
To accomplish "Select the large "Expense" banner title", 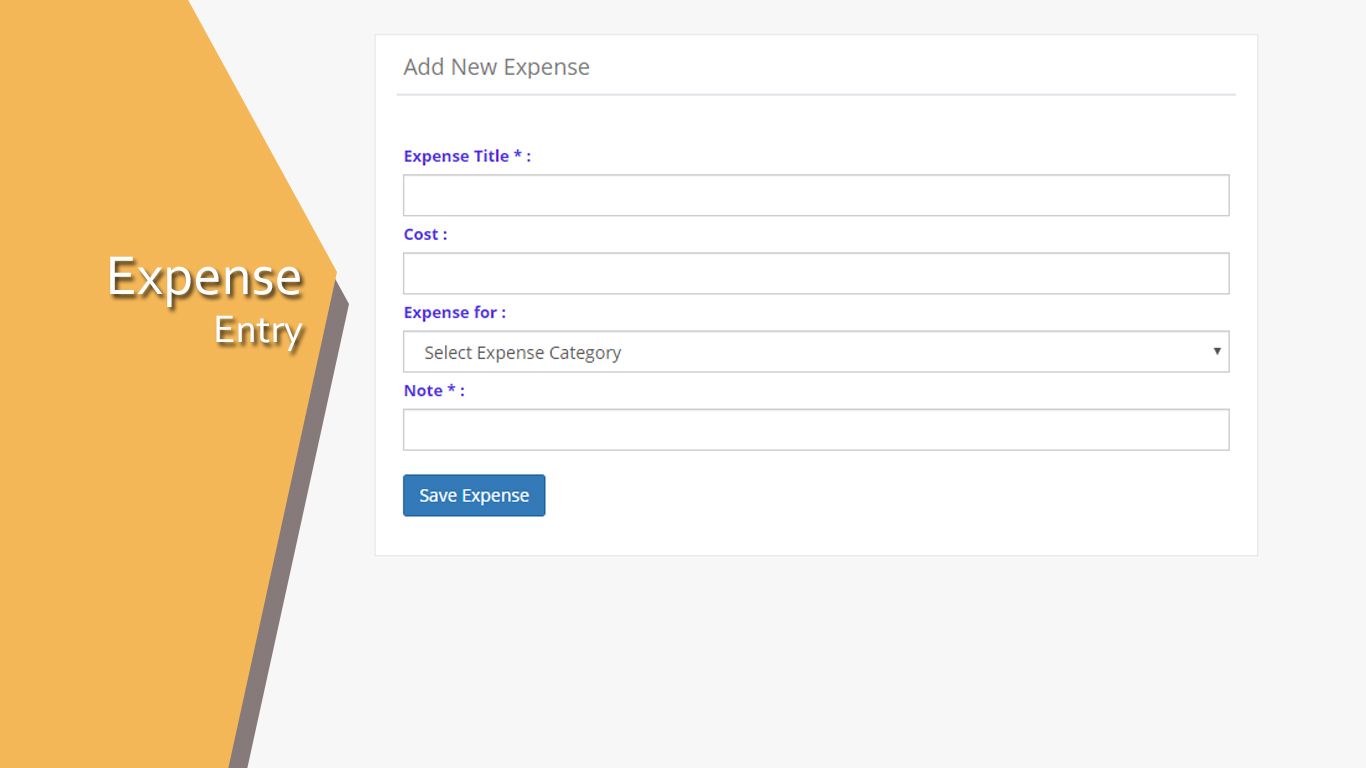I will (205, 277).
